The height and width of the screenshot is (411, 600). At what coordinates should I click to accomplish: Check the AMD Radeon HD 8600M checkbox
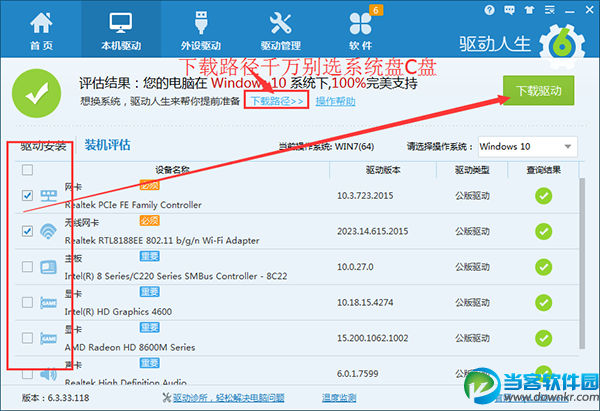point(27,338)
